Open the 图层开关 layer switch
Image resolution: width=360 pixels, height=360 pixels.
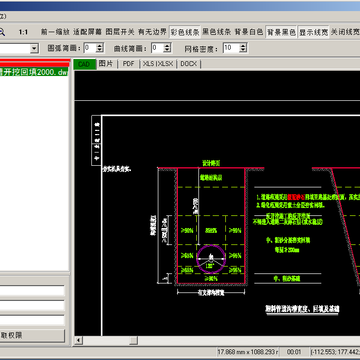coord(120,32)
